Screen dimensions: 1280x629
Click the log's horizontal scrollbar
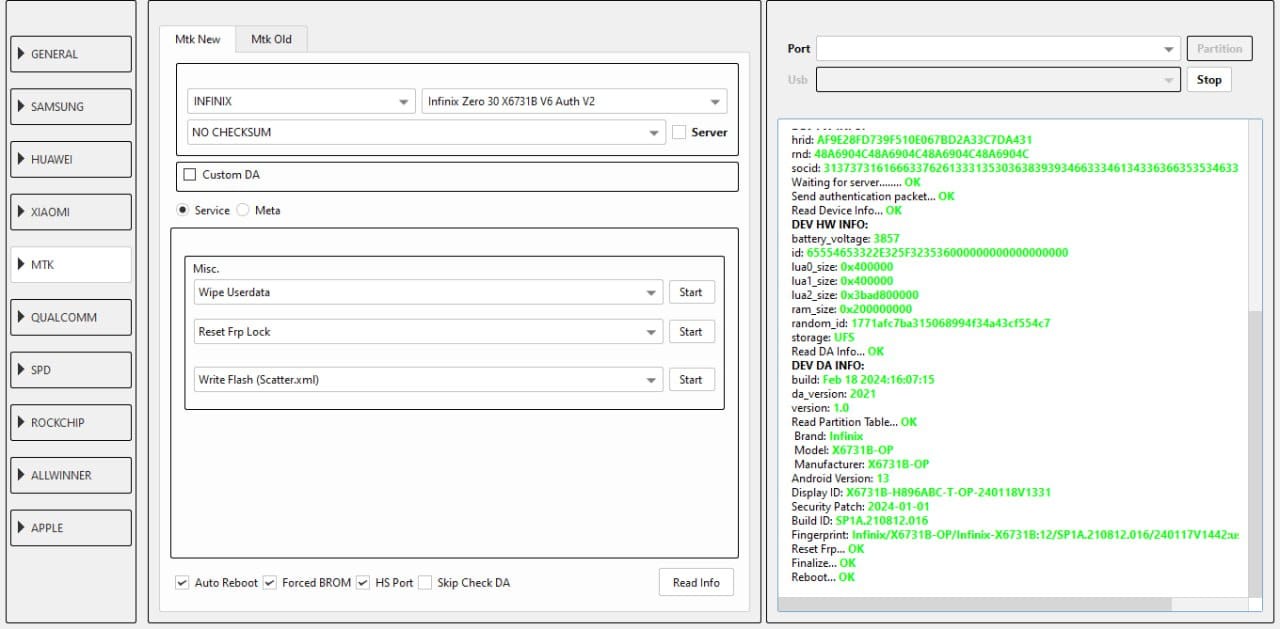pyautogui.click(x=974, y=605)
